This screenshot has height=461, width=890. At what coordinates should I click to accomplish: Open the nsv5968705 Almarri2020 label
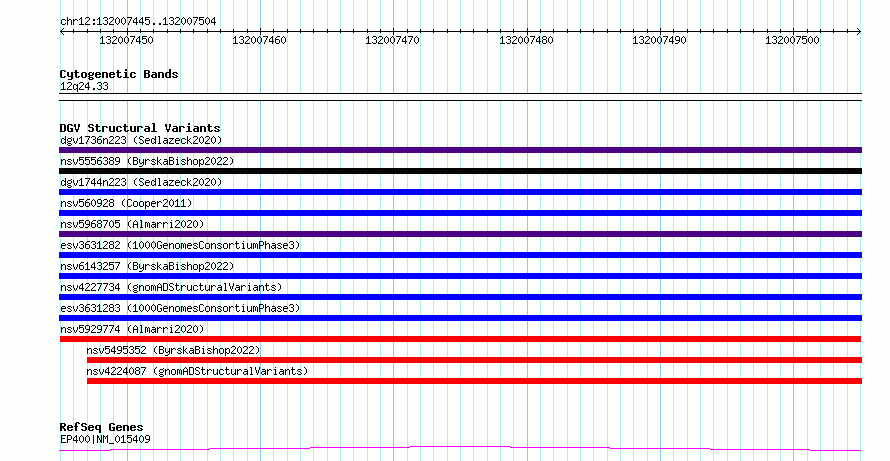(132, 224)
